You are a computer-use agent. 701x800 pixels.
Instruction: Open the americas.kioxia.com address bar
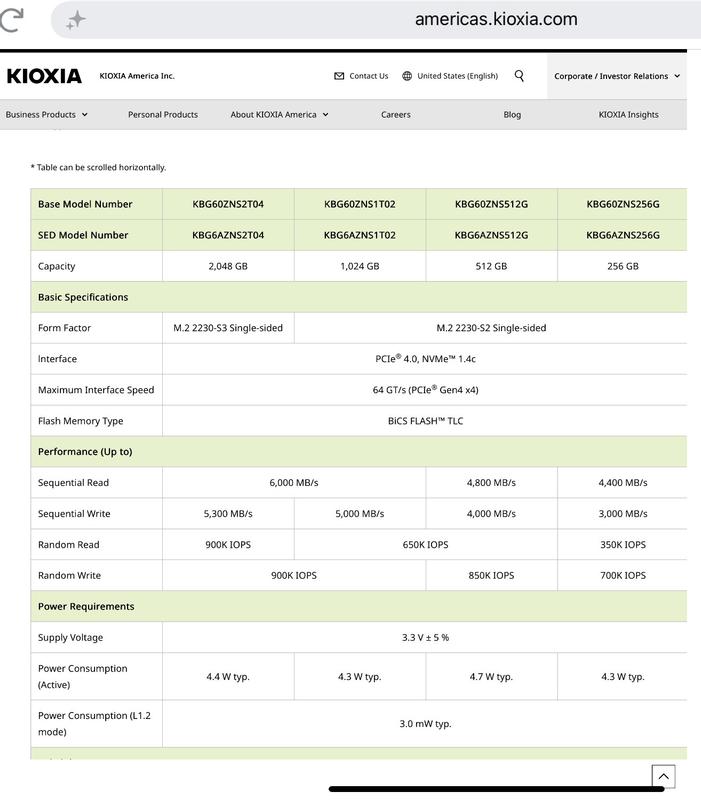pos(496,19)
